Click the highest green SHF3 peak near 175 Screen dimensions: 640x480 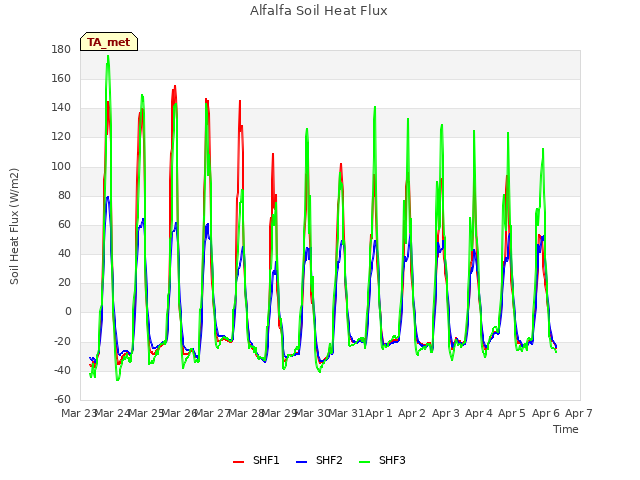[108, 56]
